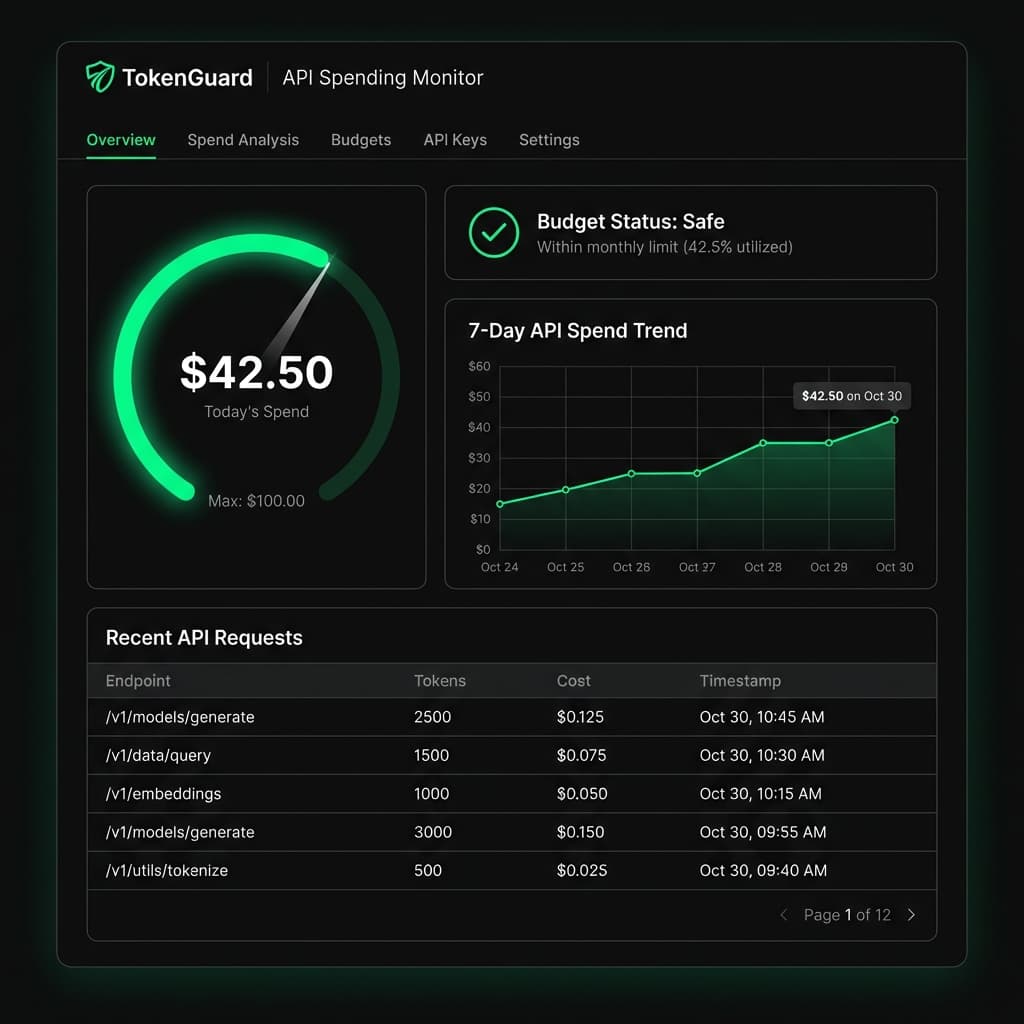
Task: Click the Oct 28 point on the spend line
Action: [762, 441]
